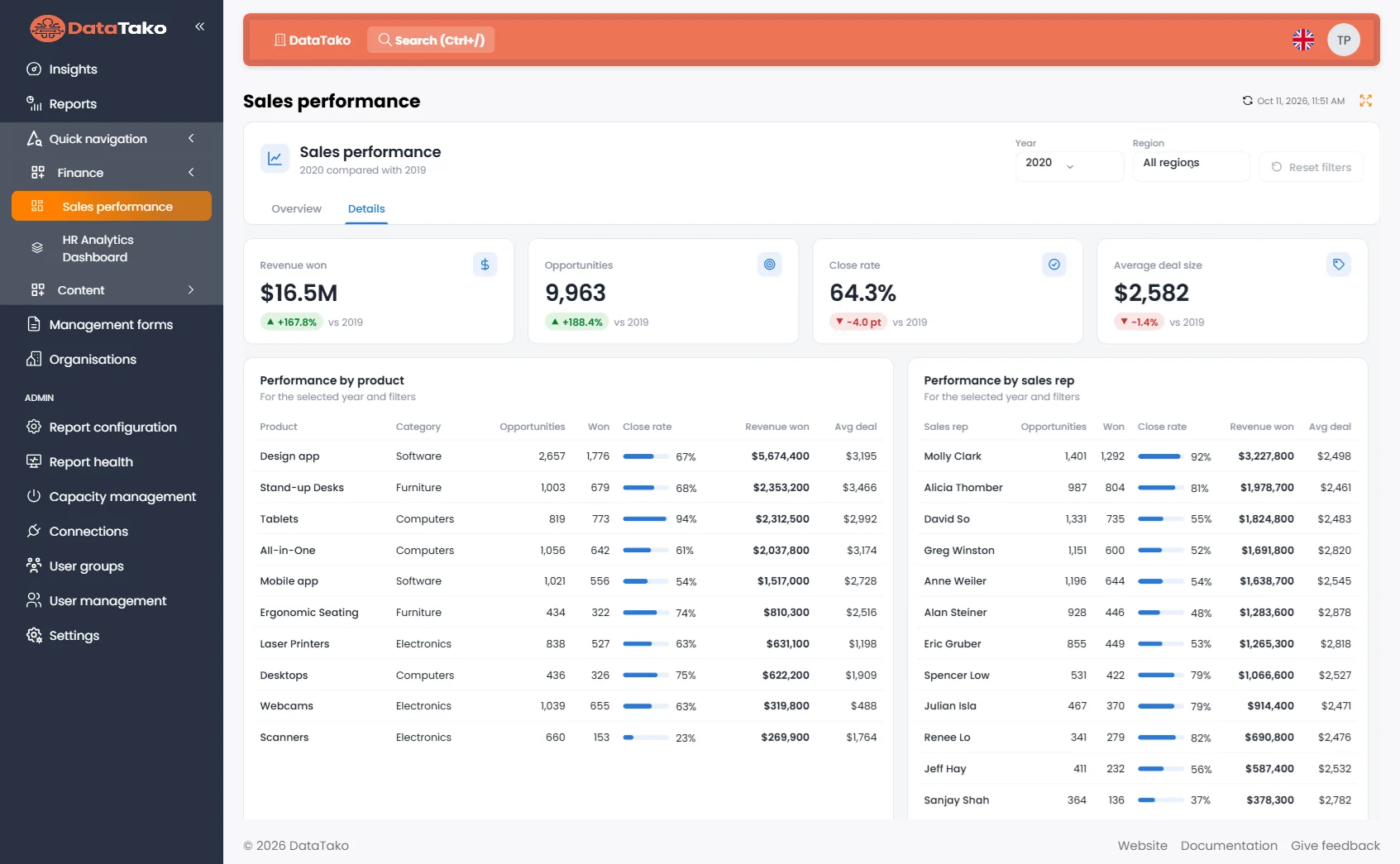Open Management forms
This screenshot has height=864, width=1400.
pos(112,325)
